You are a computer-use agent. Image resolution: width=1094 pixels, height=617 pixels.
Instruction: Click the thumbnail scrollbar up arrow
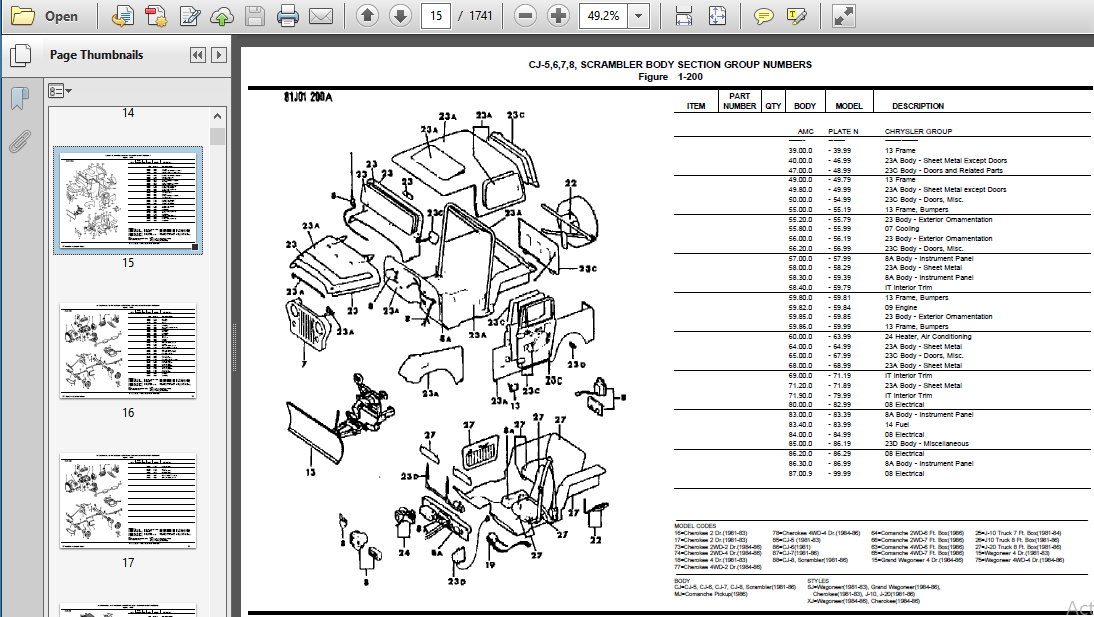point(218,116)
